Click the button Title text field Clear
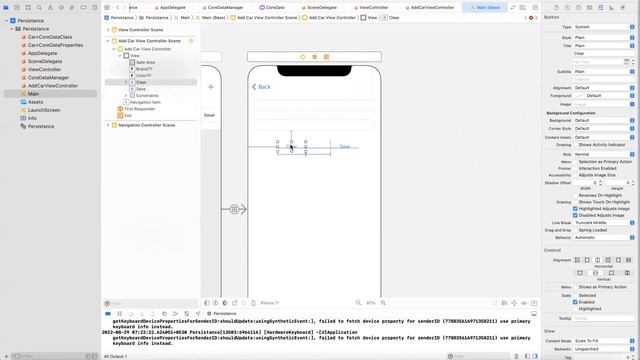Image resolution: width=640 pixels, height=360 pixels. pyautogui.click(x=604, y=53)
